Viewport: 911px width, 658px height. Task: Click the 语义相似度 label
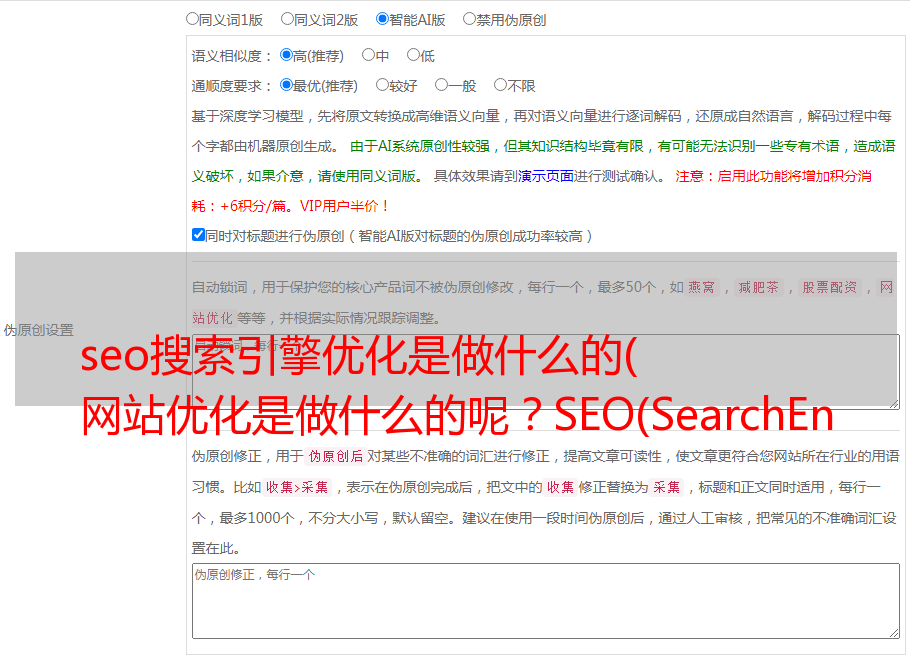[x=232, y=56]
